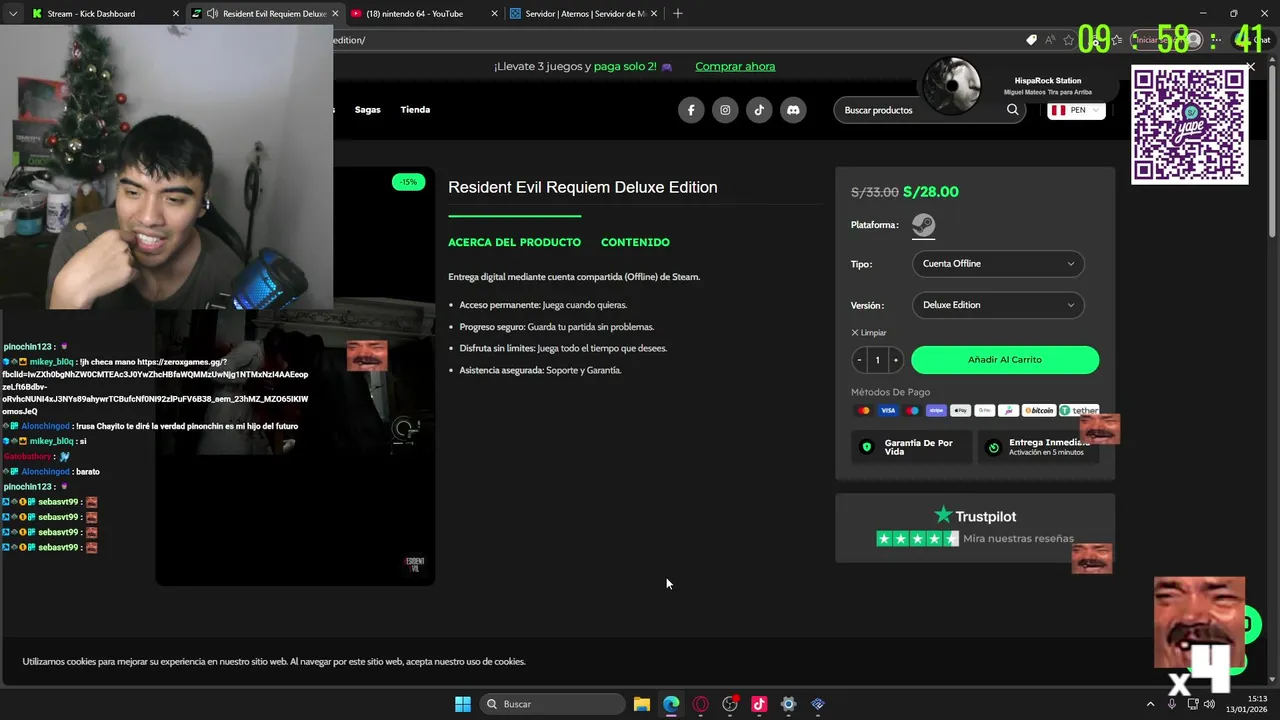The image size is (1280, 720).
Task: Click the Tether payment icon
Action: tap(1079, 411)
